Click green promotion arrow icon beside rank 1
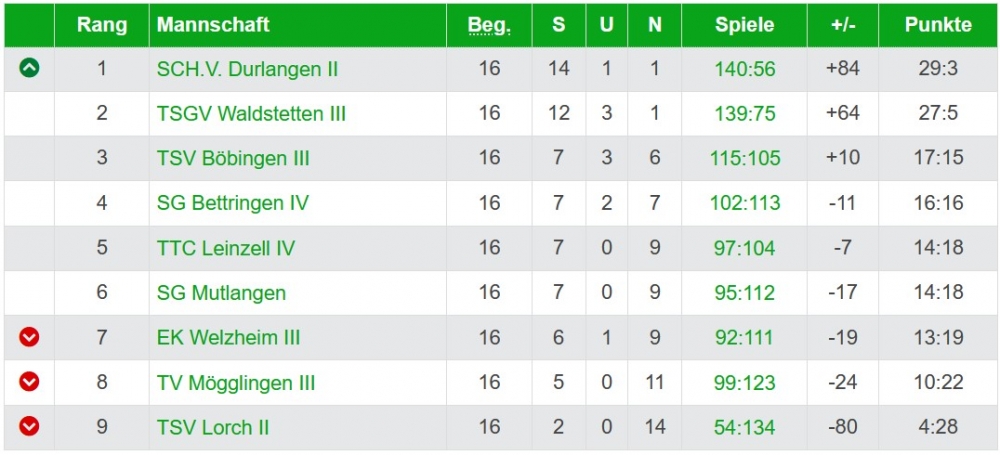 click(x=30, y=69)
